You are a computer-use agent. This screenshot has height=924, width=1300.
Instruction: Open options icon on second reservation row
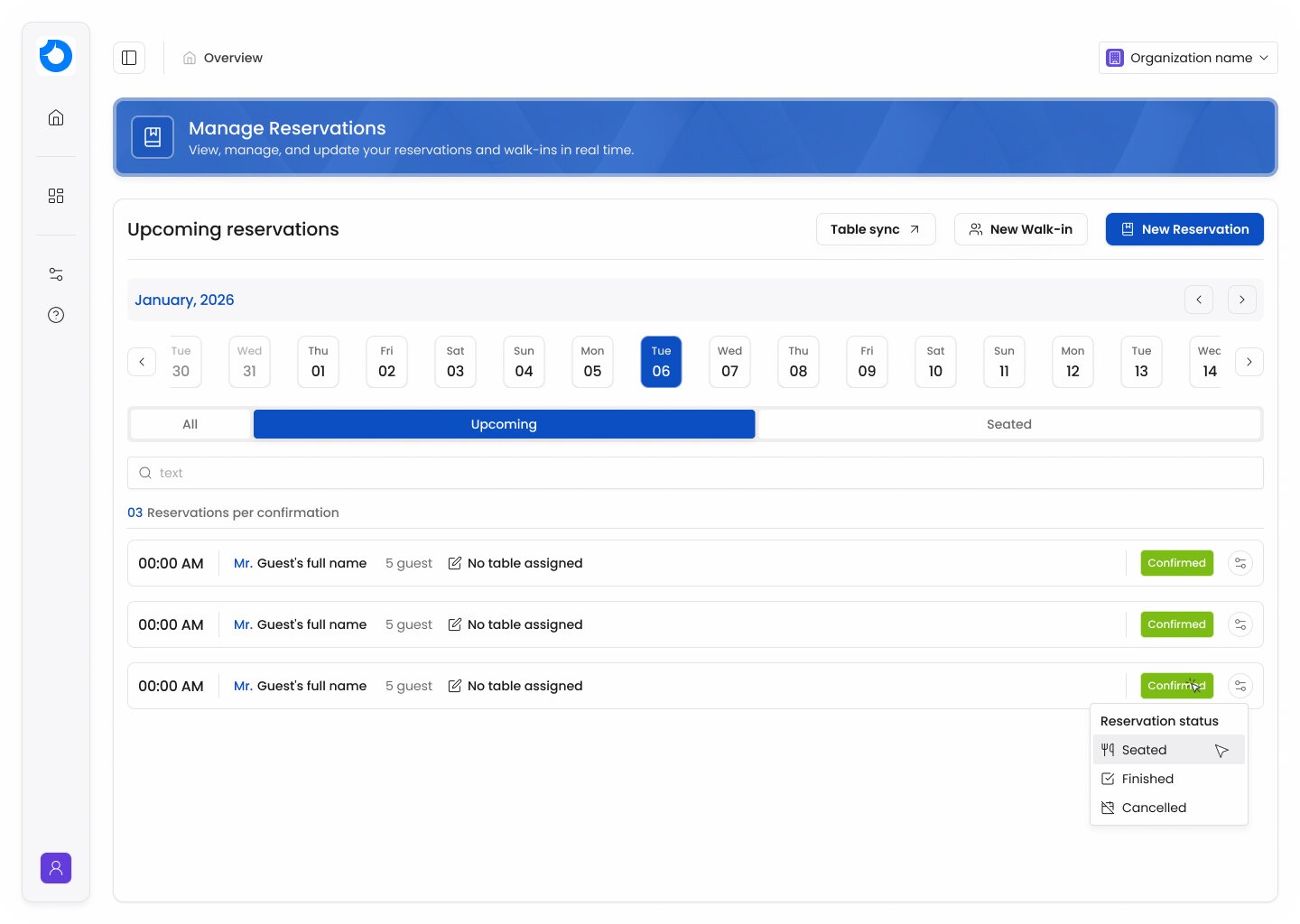pyautogui.click(x=1240, y=624)
